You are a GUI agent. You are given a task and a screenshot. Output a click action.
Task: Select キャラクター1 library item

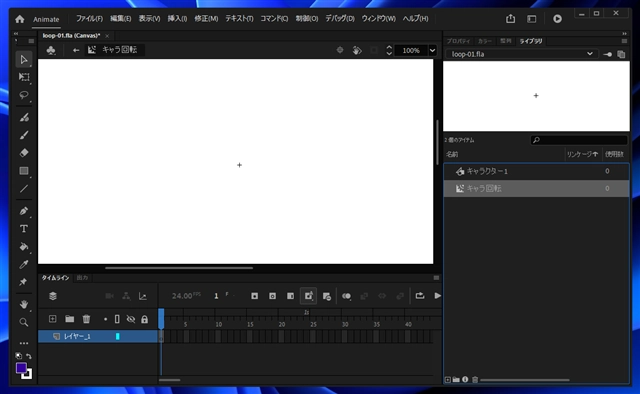point(536,171)
